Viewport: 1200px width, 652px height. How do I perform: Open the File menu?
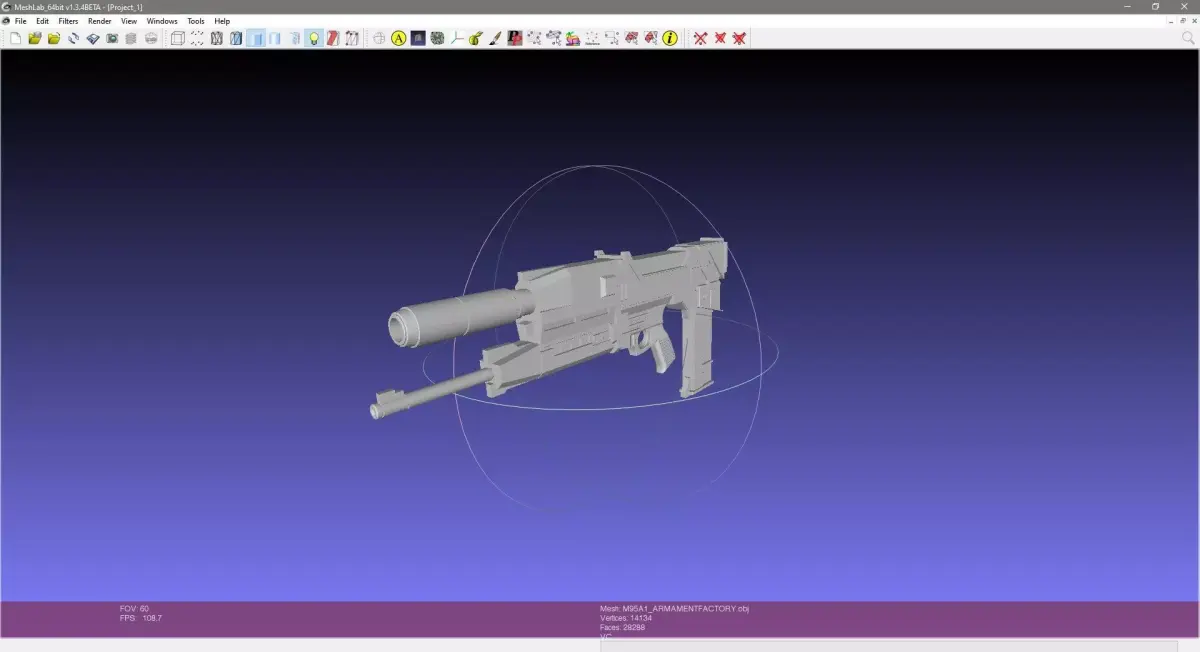pos(20,21)
